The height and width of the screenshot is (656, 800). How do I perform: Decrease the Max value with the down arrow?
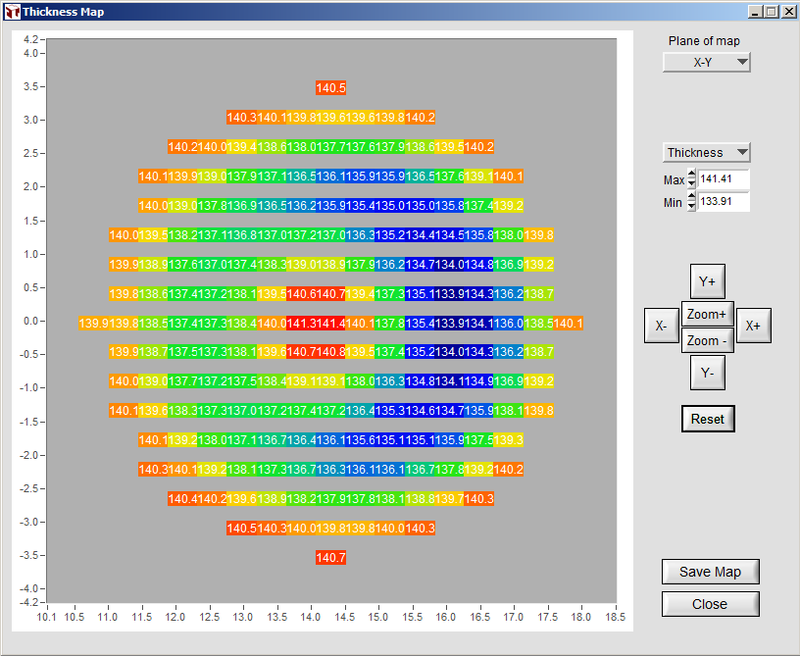pyautogui.click(x=691, y=183)
